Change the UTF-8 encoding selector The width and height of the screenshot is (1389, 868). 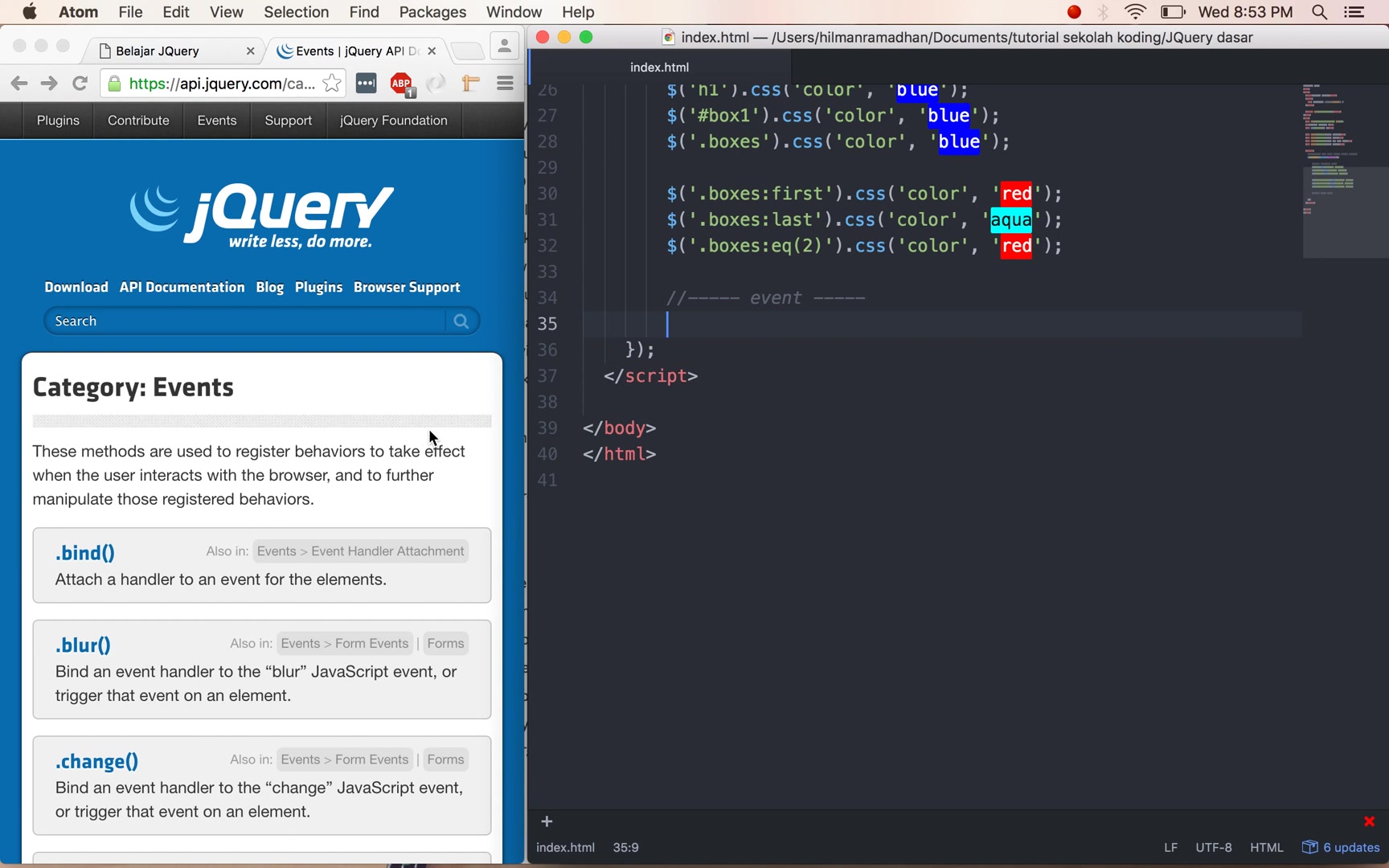[x=1213, y=847]
